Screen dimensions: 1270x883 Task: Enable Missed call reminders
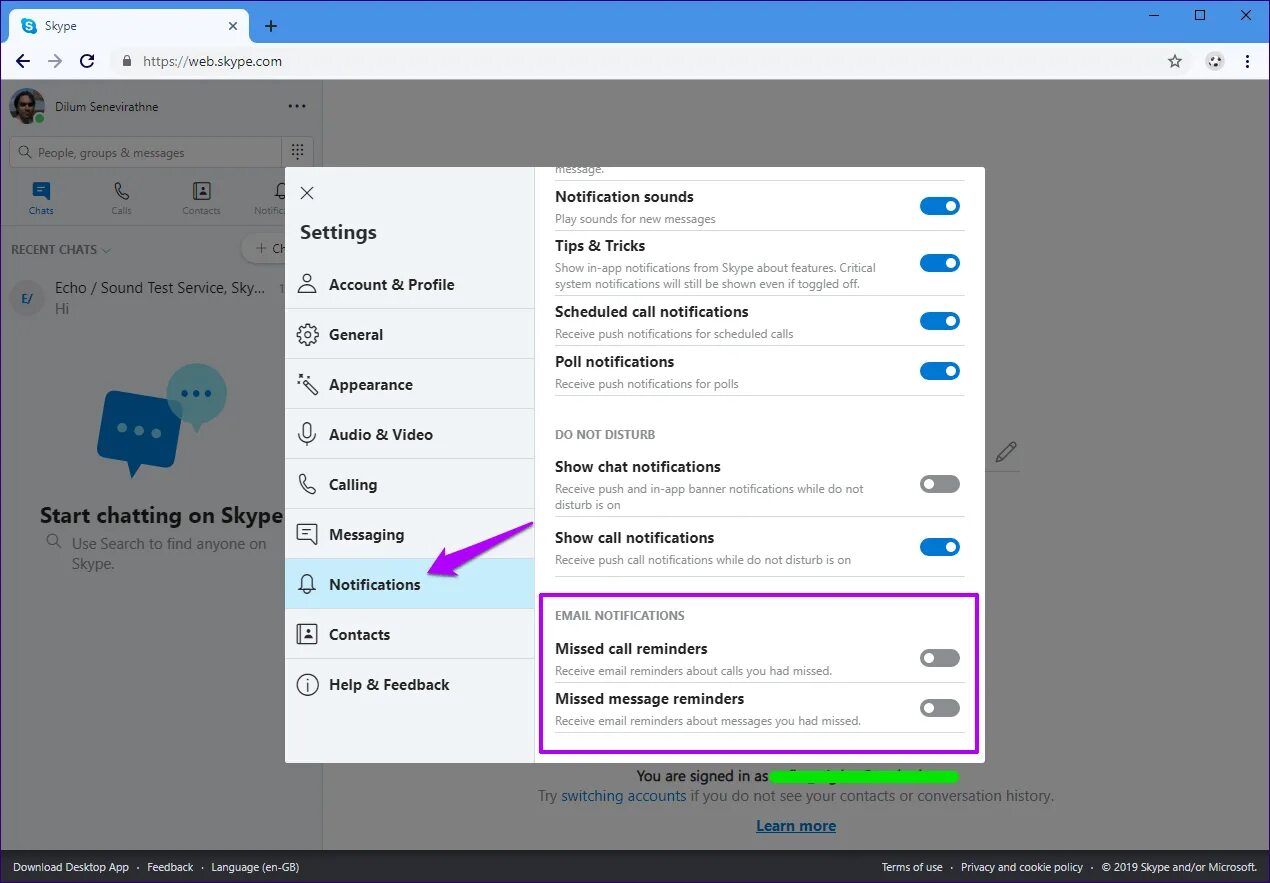939,658
